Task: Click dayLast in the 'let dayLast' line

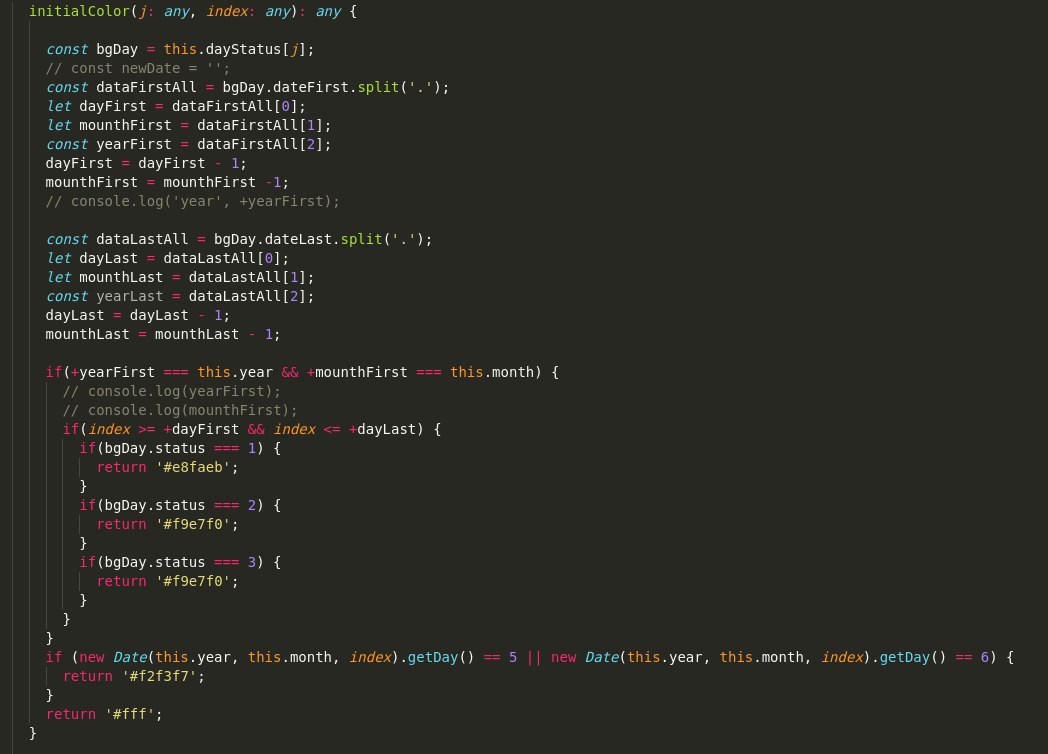Action: coord(108,258)
